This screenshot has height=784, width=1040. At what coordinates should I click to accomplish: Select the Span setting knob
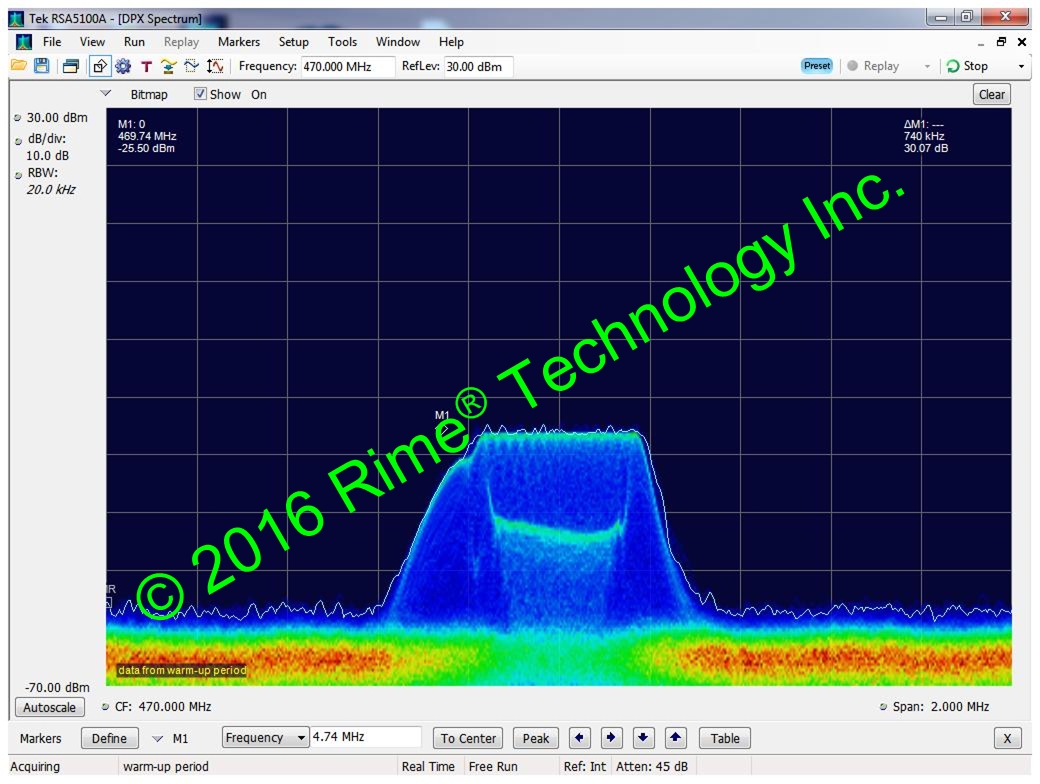pyautogui.click(x=883, y=707)
